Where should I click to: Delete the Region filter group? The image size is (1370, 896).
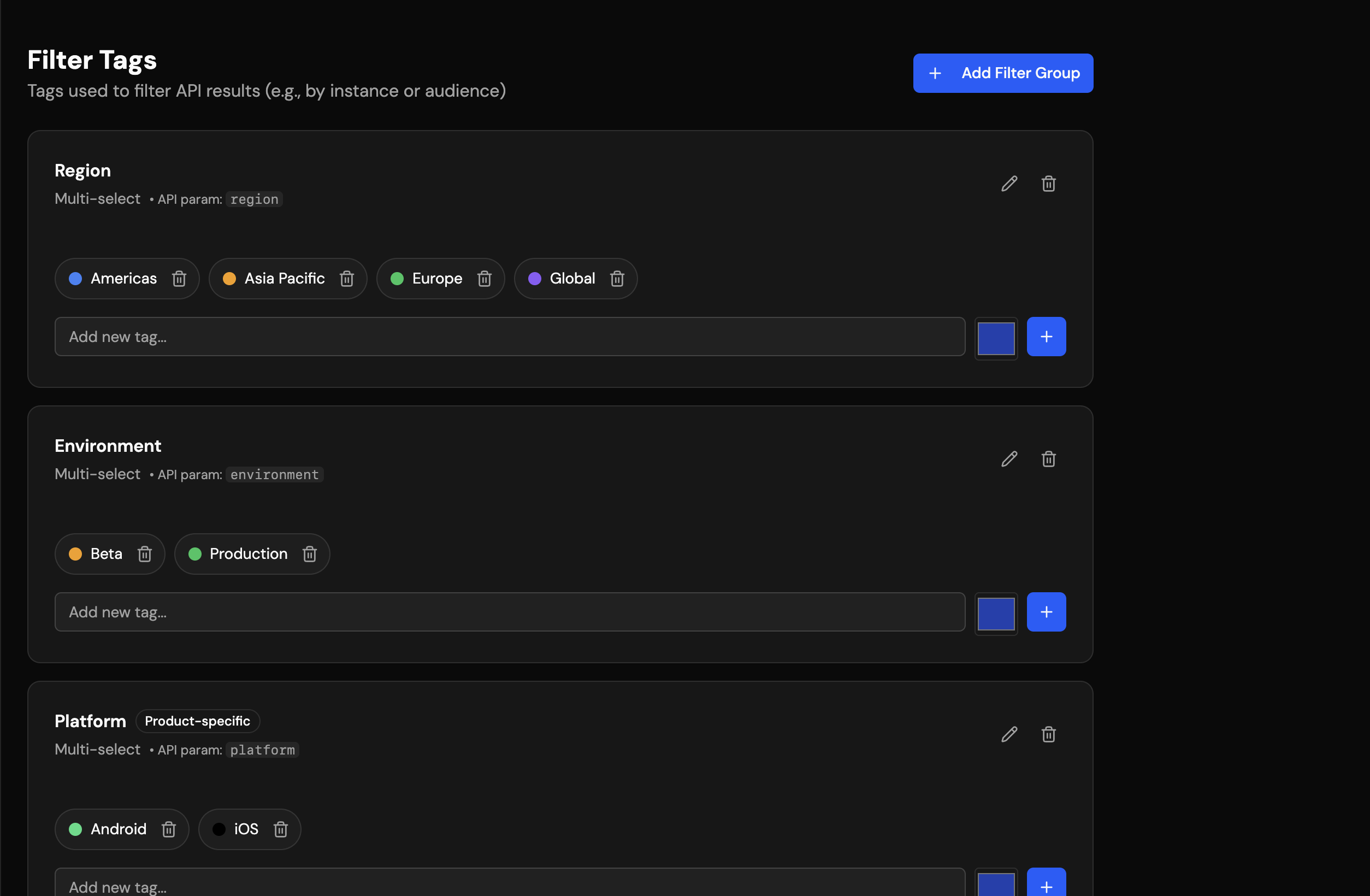[1048, 183]
